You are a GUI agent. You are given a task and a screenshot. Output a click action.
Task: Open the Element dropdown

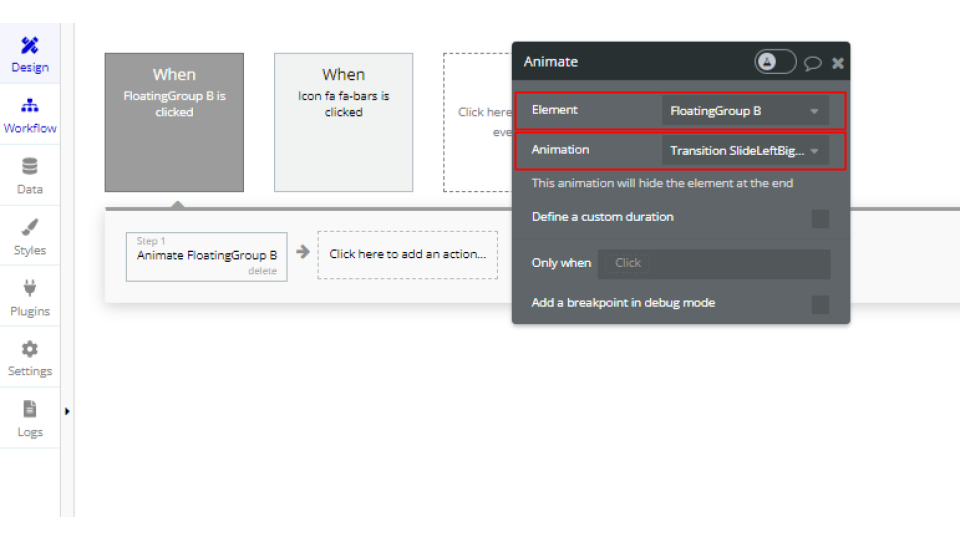click(745, 111)
